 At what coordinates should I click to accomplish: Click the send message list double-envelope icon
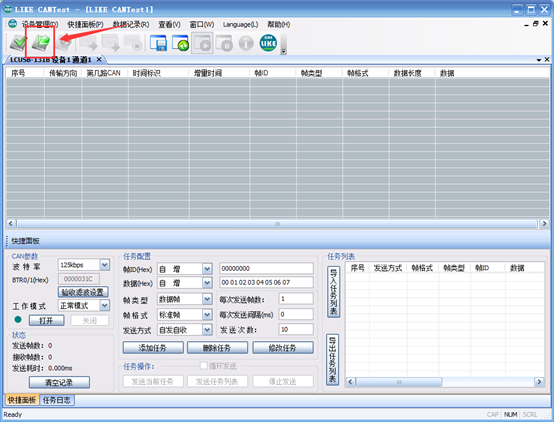[x=110, y=43]
